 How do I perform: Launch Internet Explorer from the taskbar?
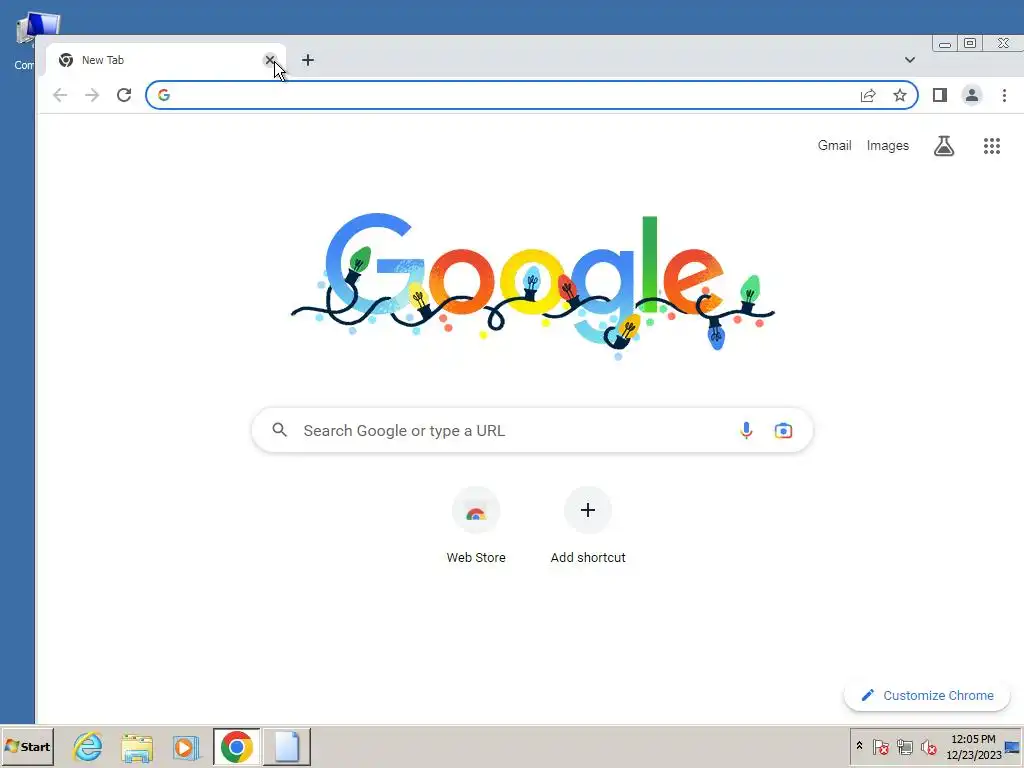(x=88, y=746)
